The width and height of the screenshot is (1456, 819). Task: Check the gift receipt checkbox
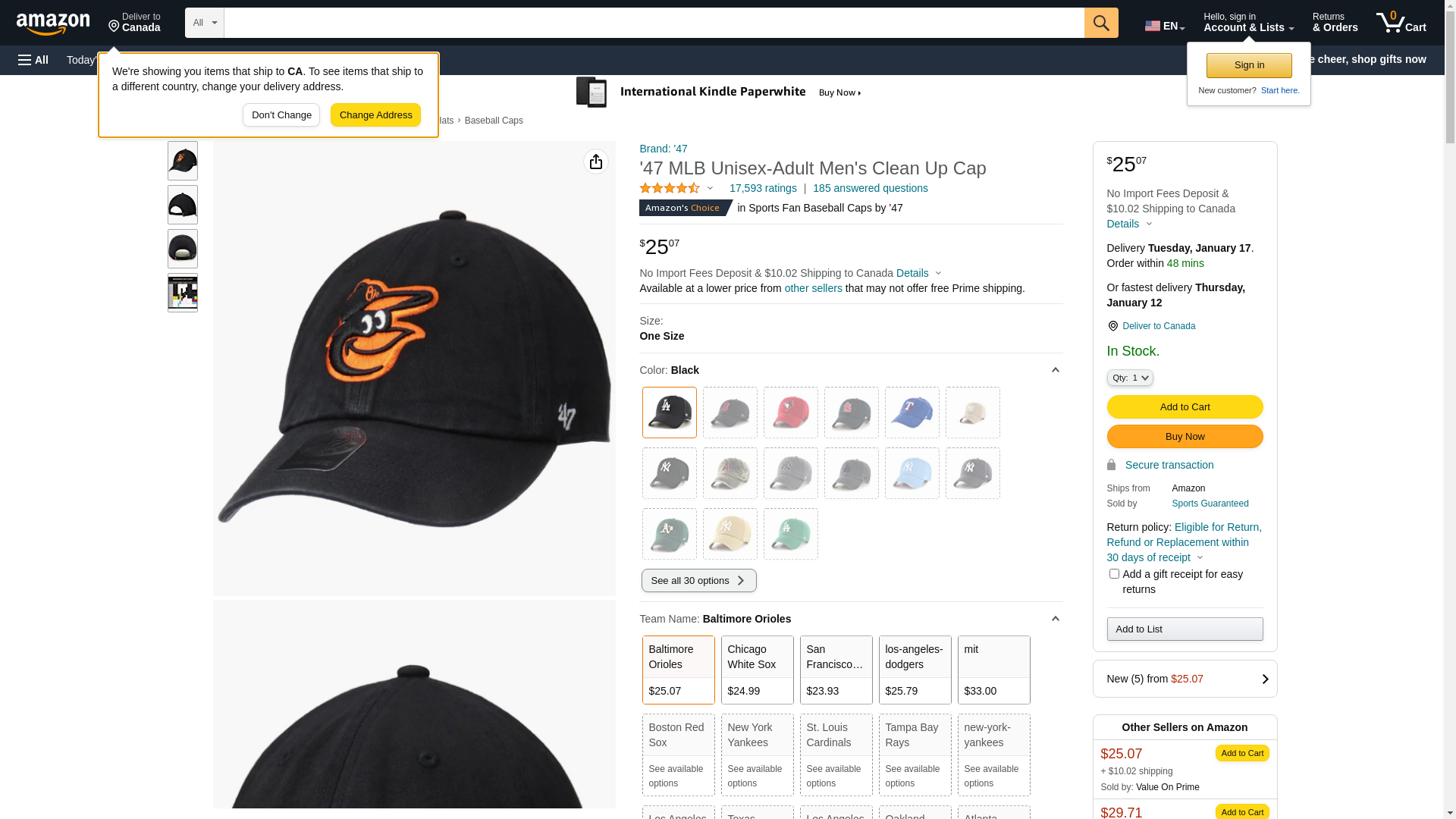1114,574
